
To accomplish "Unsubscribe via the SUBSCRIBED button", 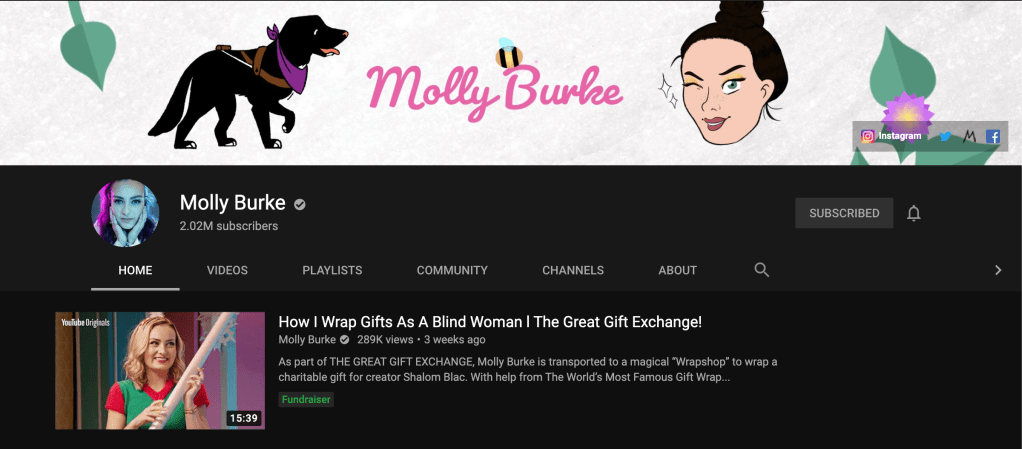I will (x=844, y=213).
